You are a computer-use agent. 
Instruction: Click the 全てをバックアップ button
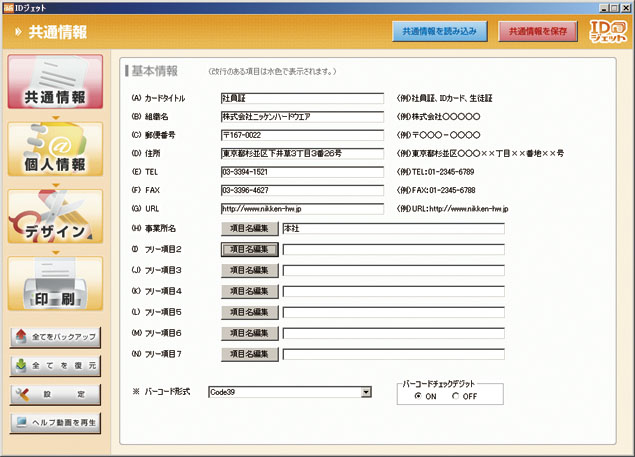pyautogui.click(x=55, y=337)
